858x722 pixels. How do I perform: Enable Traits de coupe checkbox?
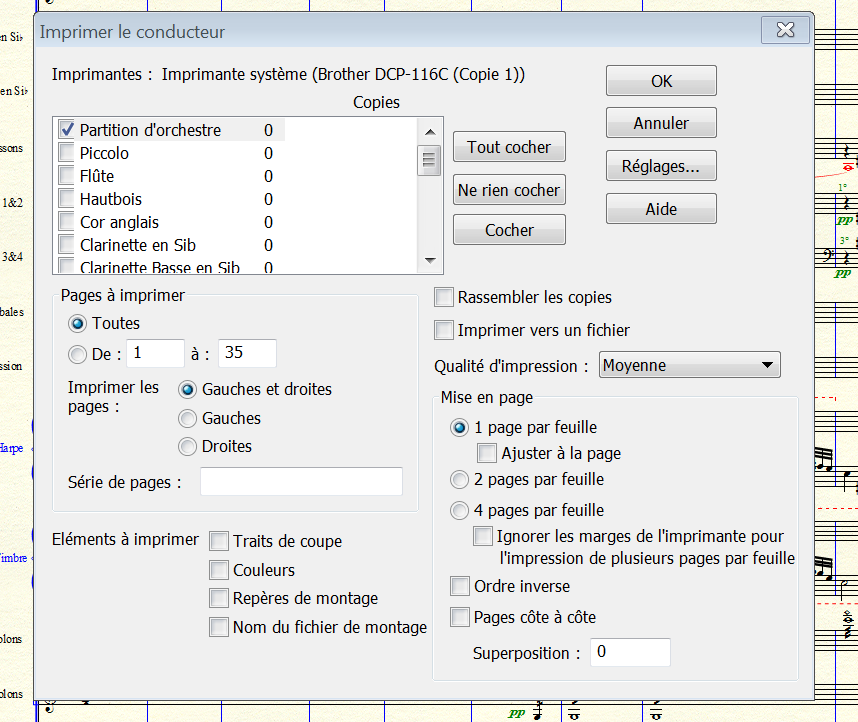[219, 541]
